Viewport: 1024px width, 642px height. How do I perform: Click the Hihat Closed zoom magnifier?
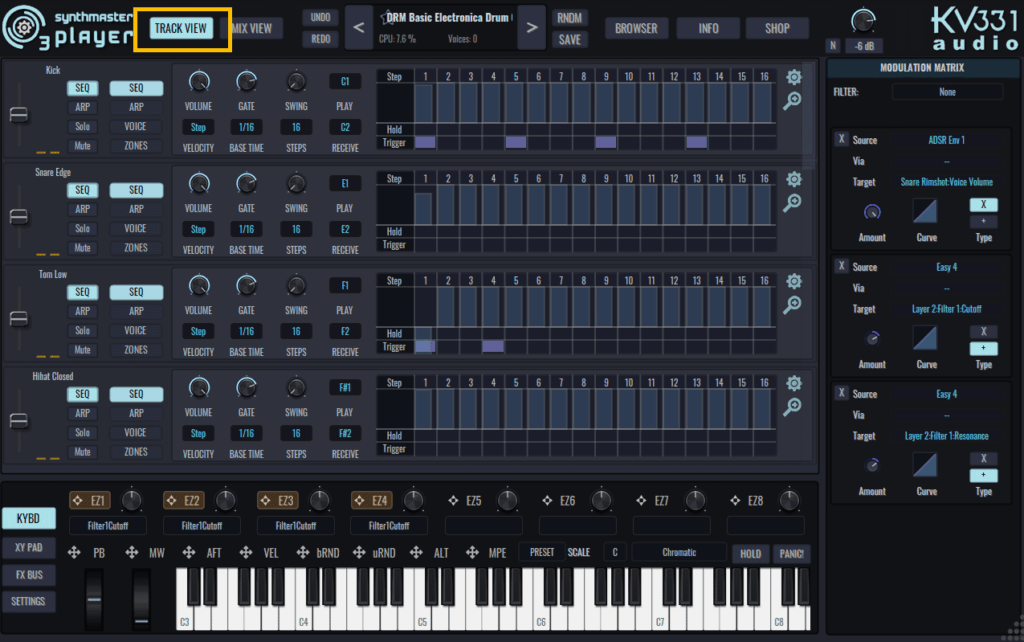click(x=792, y=406)
